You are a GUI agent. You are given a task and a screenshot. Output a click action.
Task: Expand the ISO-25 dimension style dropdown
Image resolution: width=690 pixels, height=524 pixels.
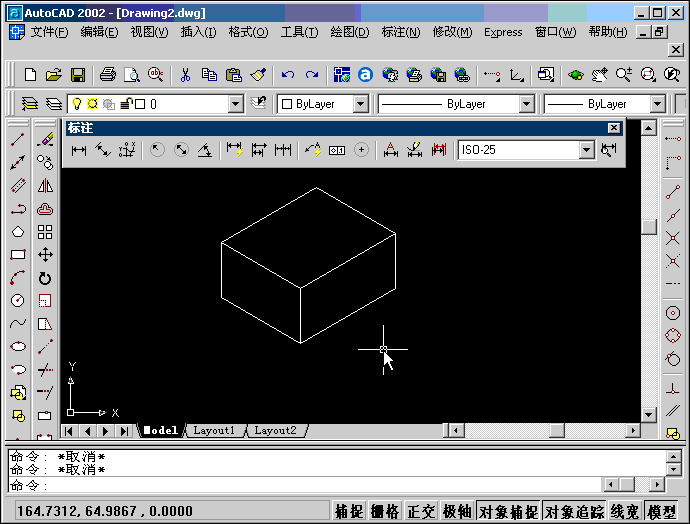click(586, 150)
